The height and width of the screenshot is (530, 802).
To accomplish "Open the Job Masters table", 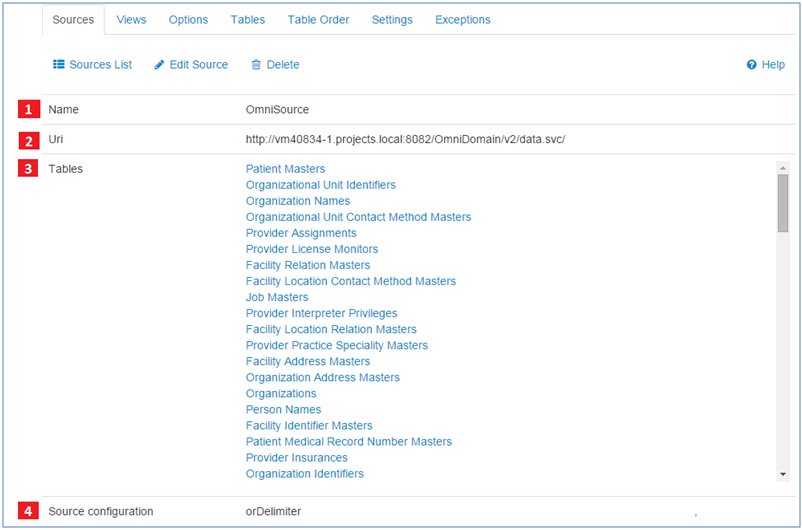I will tap(277, 297).
